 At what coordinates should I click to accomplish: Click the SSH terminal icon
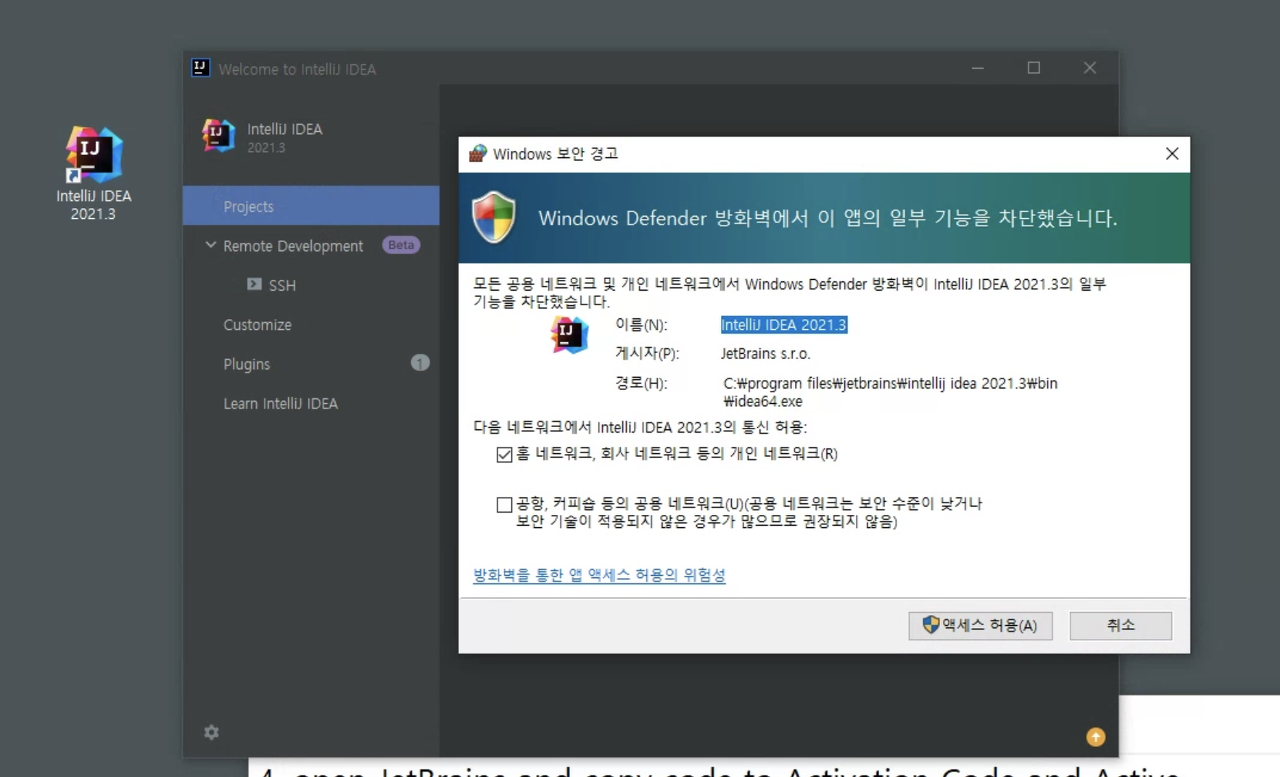pos(254,285)
